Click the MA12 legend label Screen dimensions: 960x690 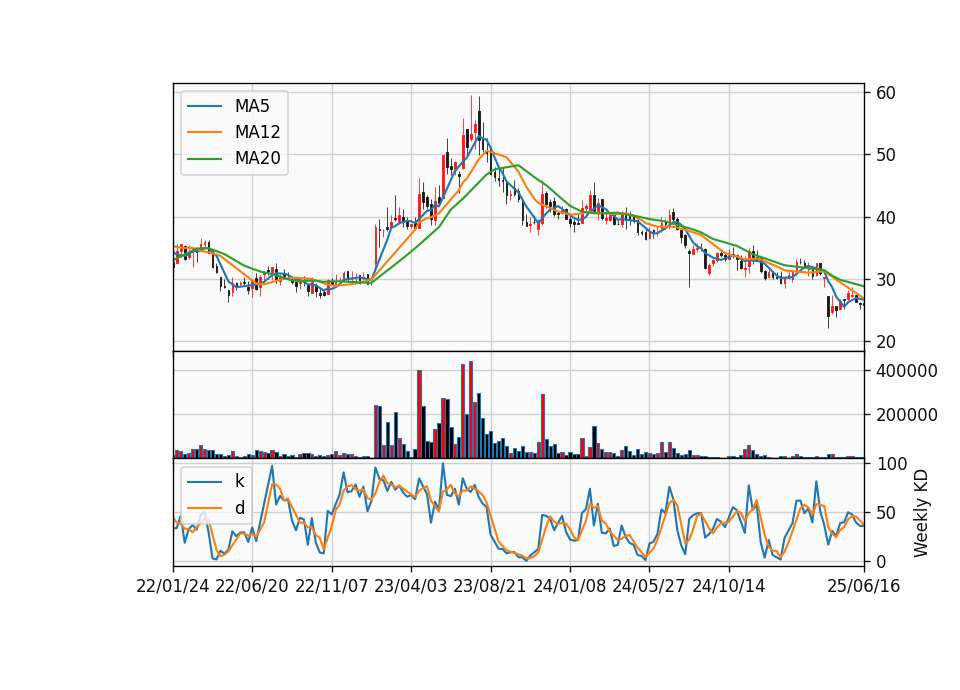pos(257,132)
